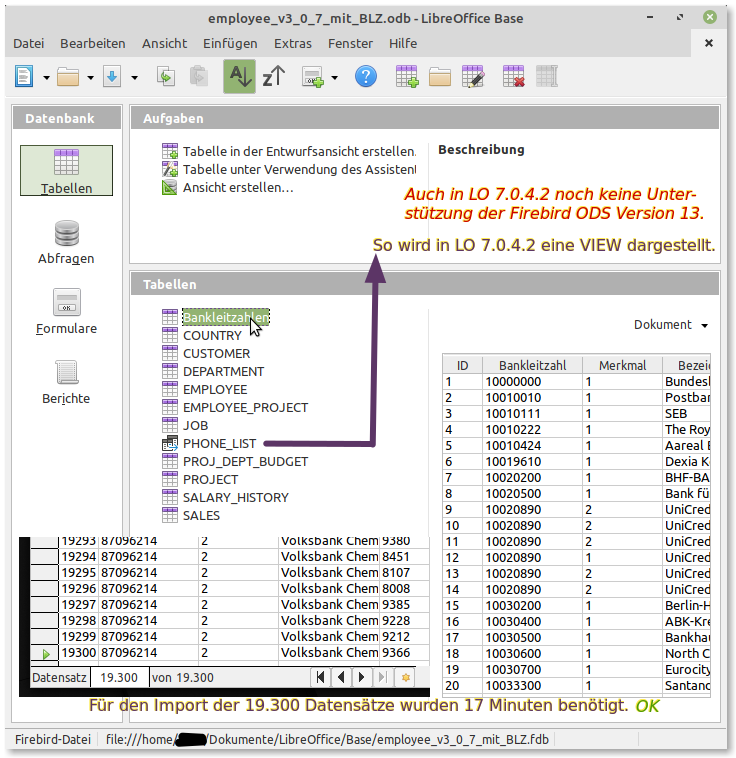Select Formulare in the Datenbank pane
This screenshot has height=758, width=736.
tap(66, 312)
